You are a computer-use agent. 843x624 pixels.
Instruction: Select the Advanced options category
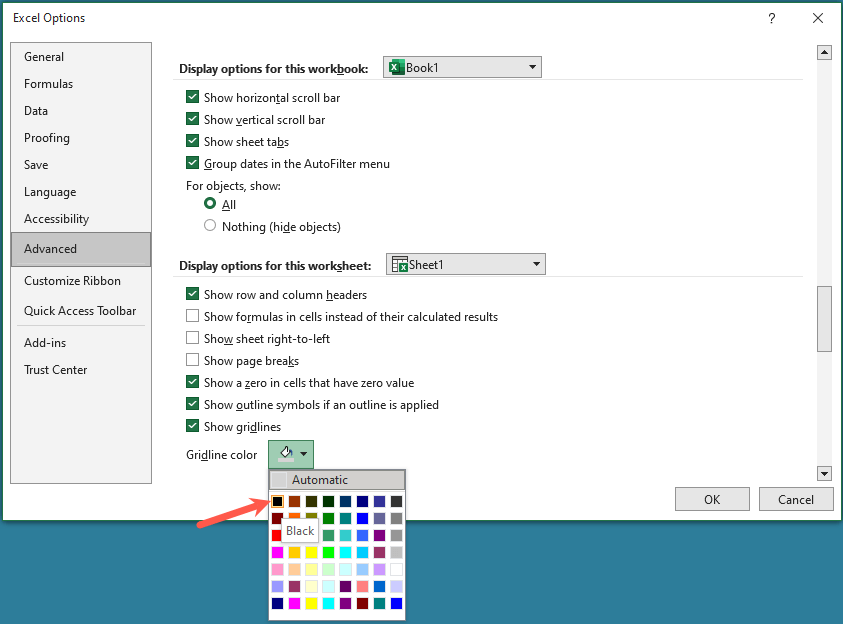tap(81, 249)
